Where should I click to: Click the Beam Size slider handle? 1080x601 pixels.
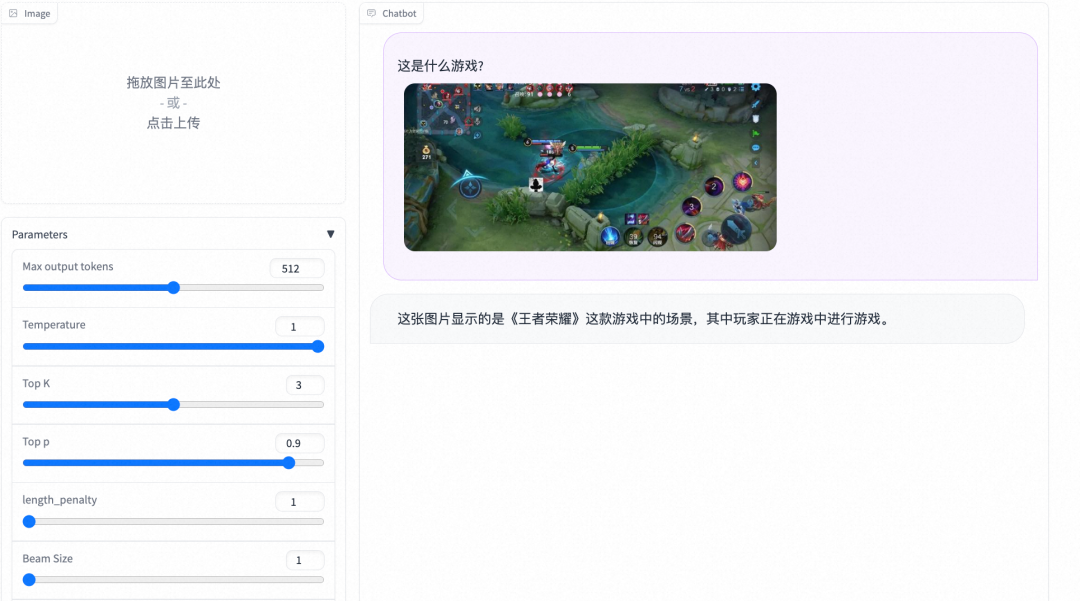[29, 580]
